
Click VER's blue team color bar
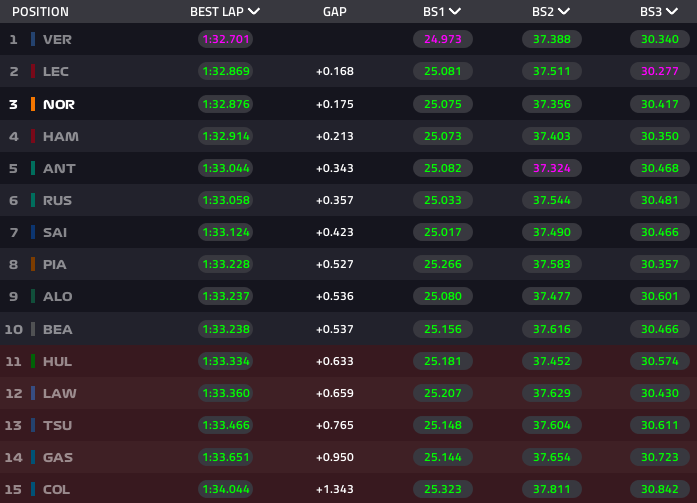33,39
